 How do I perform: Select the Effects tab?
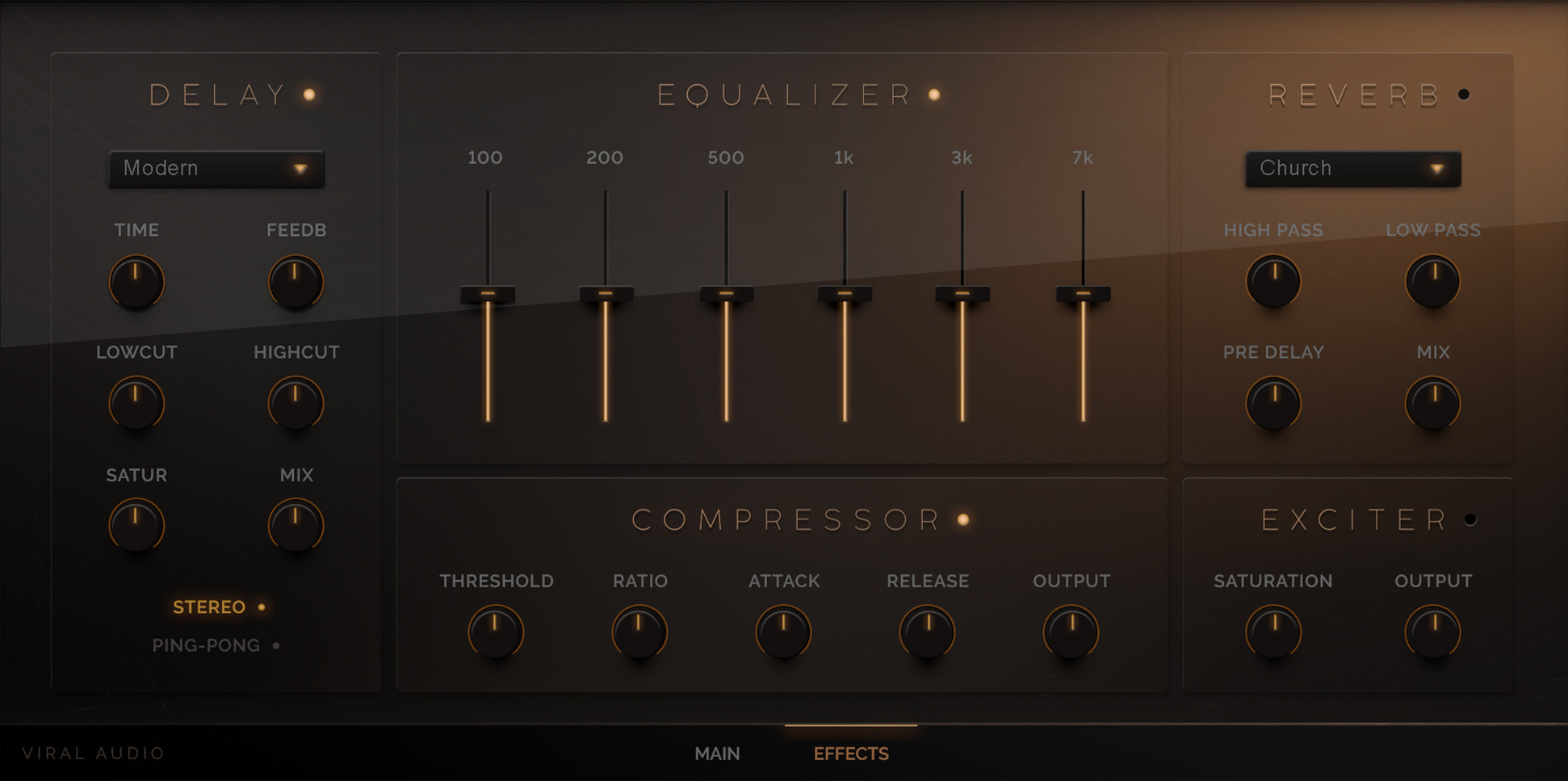[850, 753]
